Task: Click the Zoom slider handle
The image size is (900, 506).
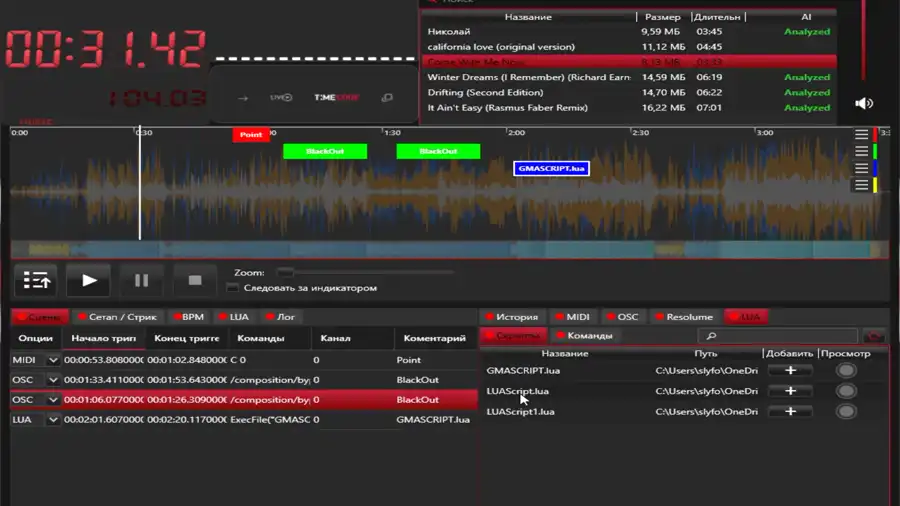Action: point(286,272)
